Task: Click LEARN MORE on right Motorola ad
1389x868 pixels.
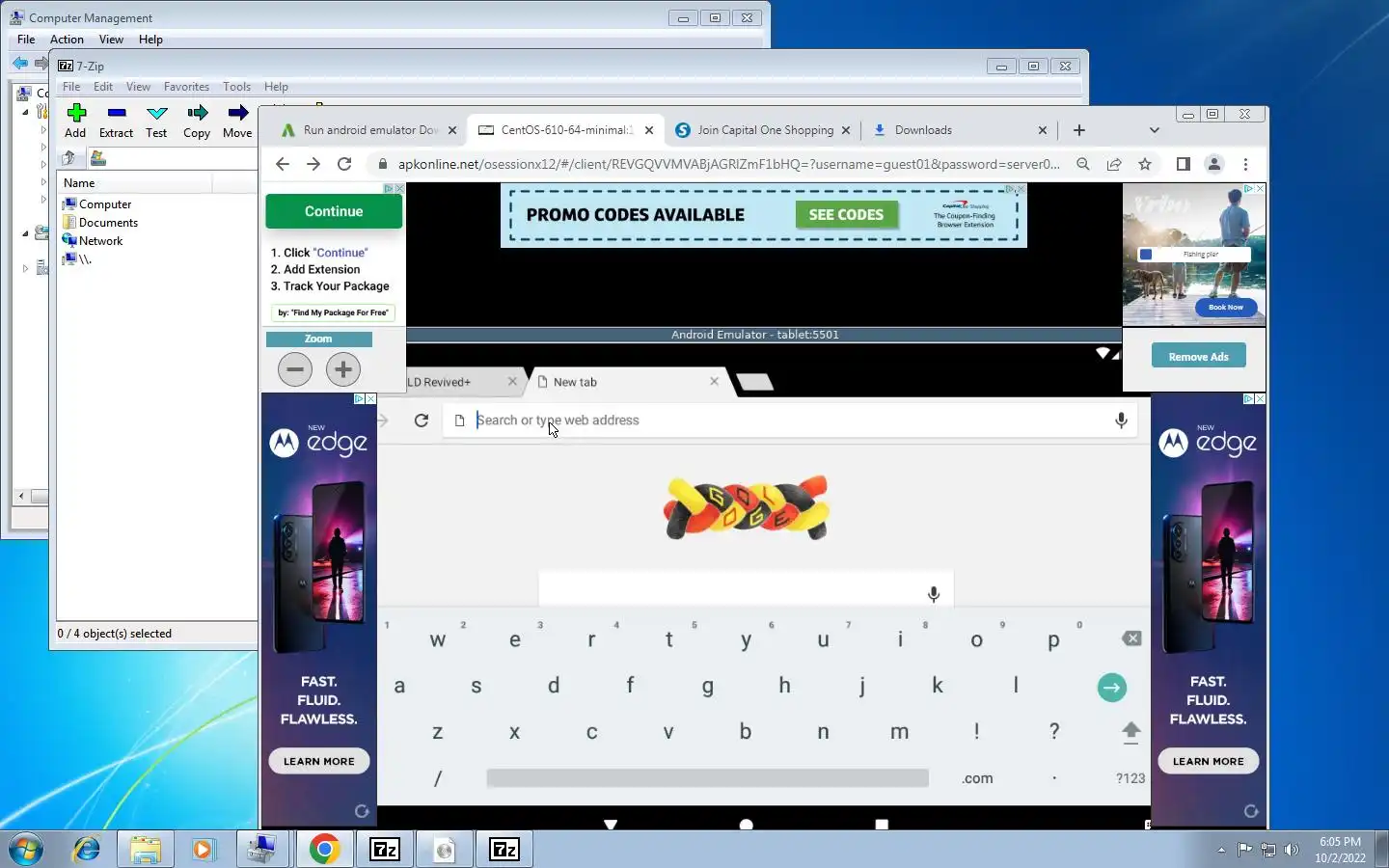Action: [x=1209, y=761]
